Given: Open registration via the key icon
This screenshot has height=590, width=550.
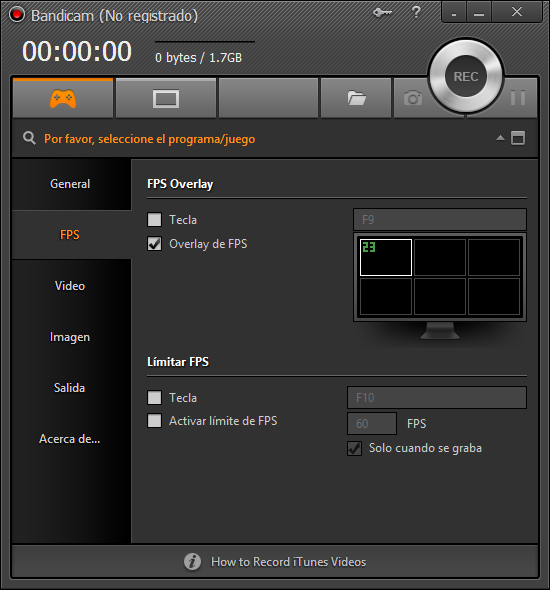Looking at the screenshot, I should [382, 13].
